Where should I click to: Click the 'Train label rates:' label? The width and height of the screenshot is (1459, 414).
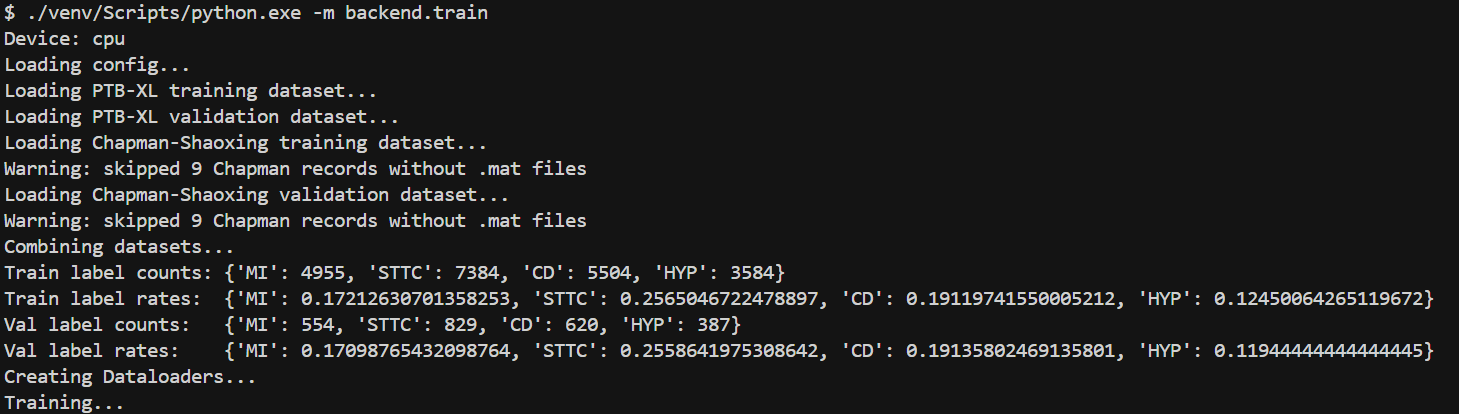tap(103, 299)
